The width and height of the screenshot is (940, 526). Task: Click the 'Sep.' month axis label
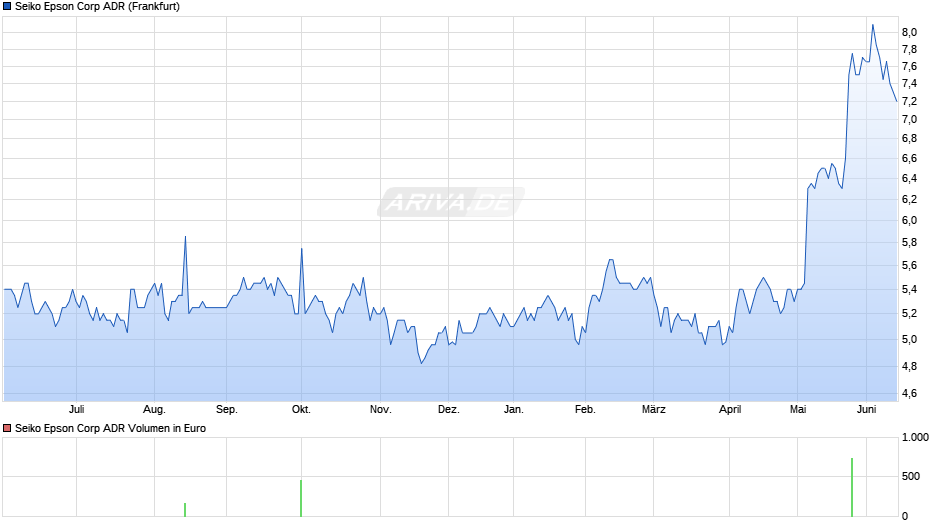coord(227,409)
